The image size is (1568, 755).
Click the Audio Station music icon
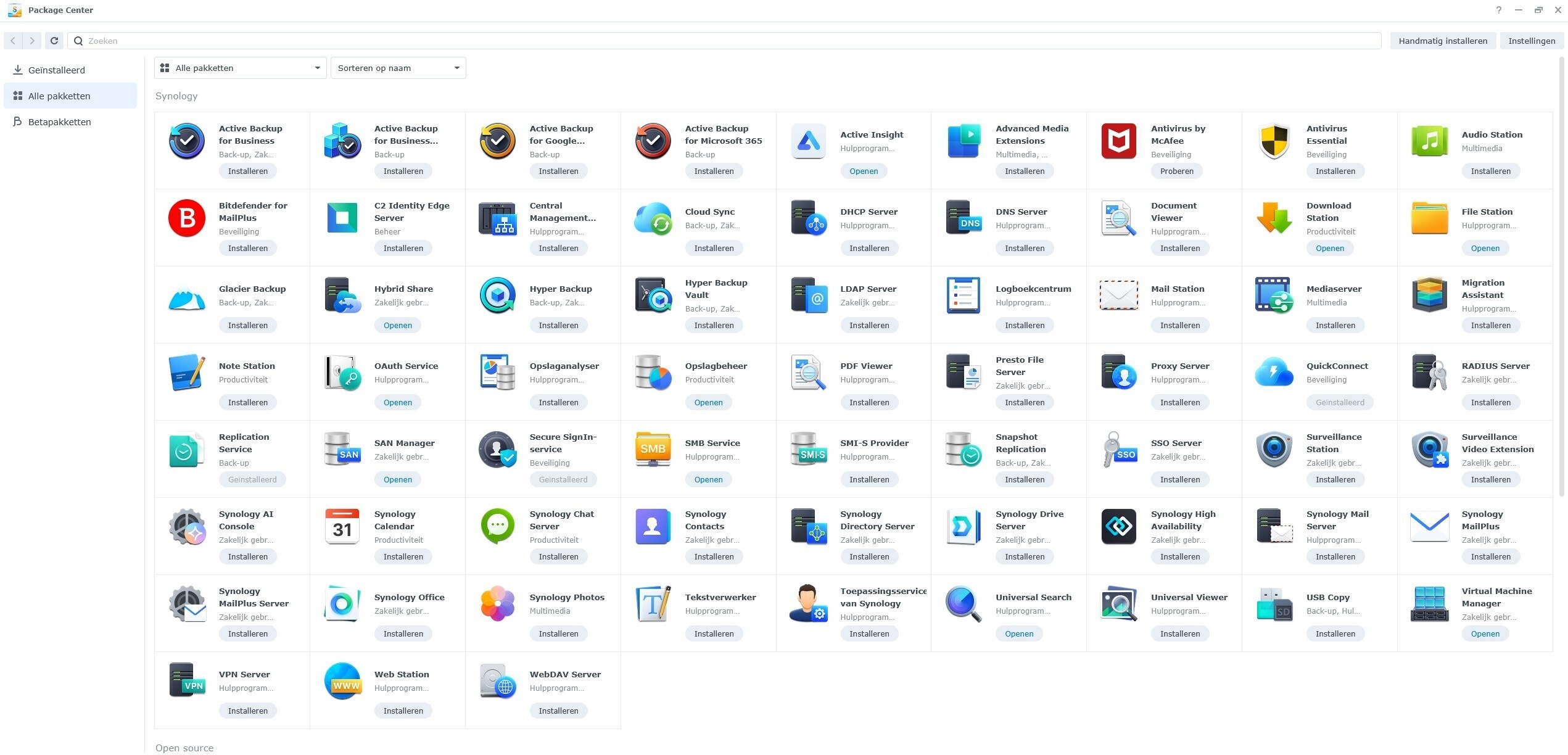pyautogui.click(x=1429, y=141)
